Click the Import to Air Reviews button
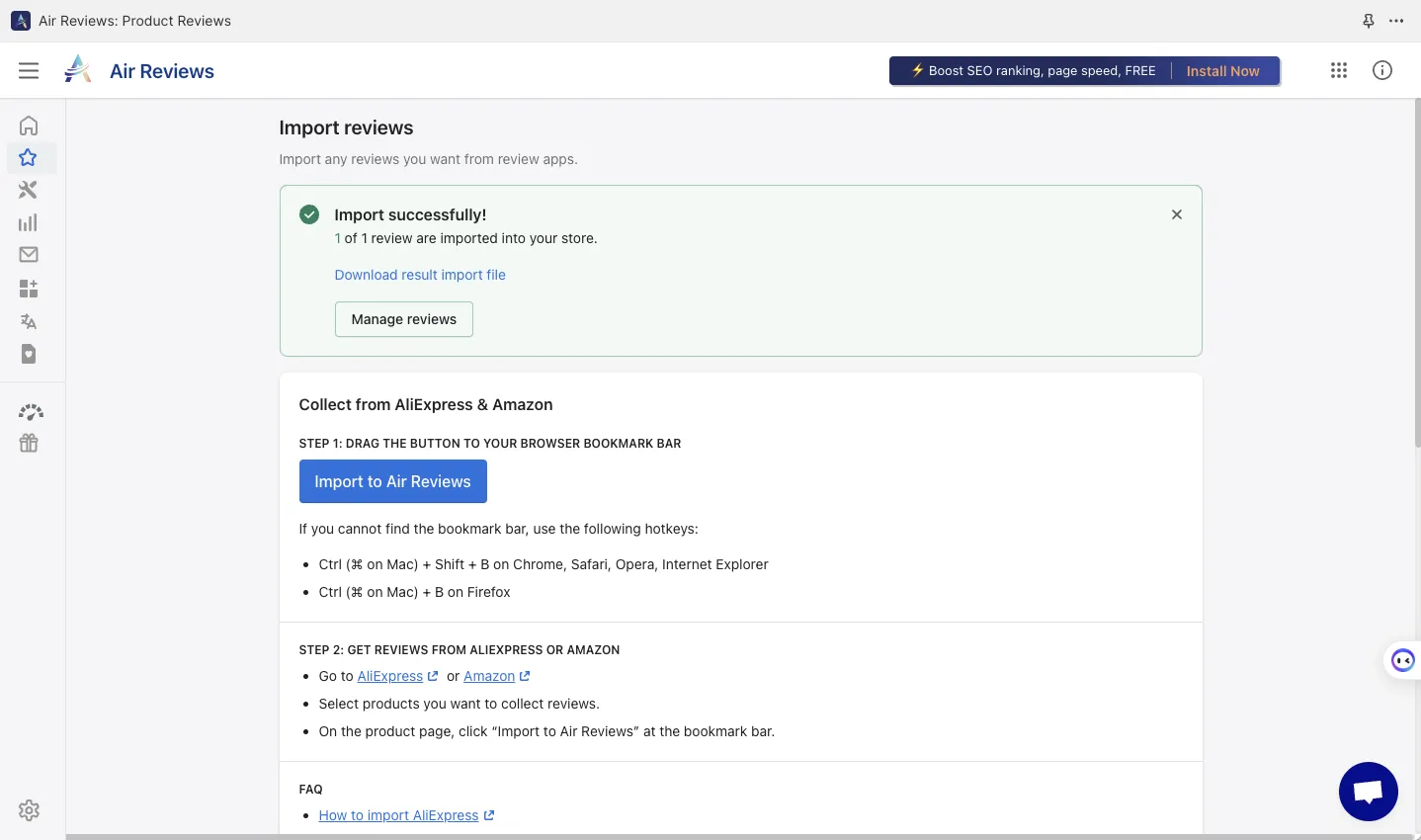The image size is (1421, 840). [x=392, y=481]
